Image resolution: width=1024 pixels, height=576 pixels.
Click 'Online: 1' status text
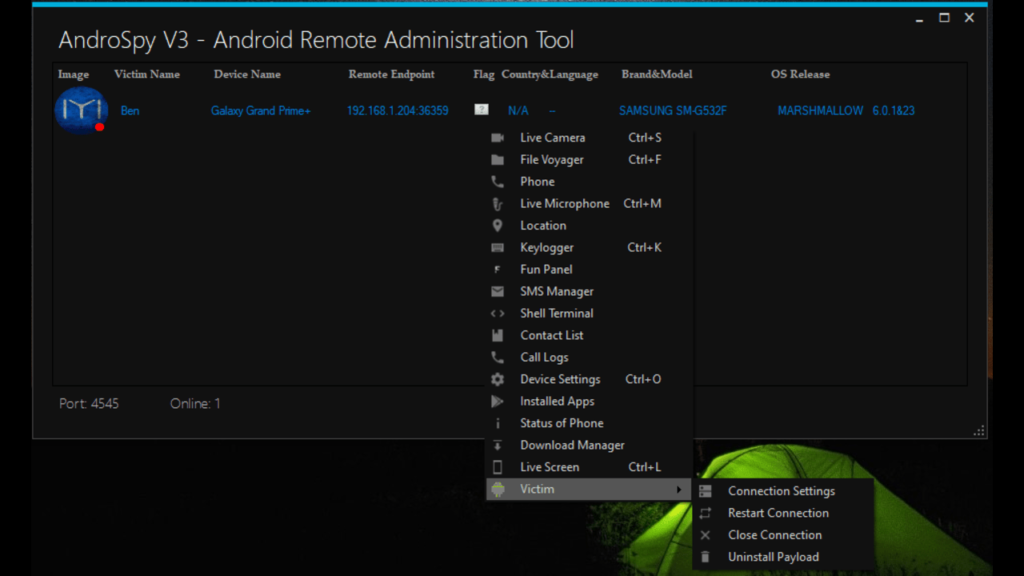click(x=195, y=404)
